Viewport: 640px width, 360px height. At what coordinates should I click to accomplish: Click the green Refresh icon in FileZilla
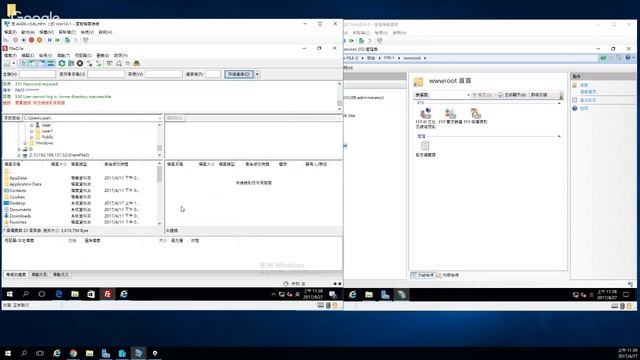(x=62, y=64)
